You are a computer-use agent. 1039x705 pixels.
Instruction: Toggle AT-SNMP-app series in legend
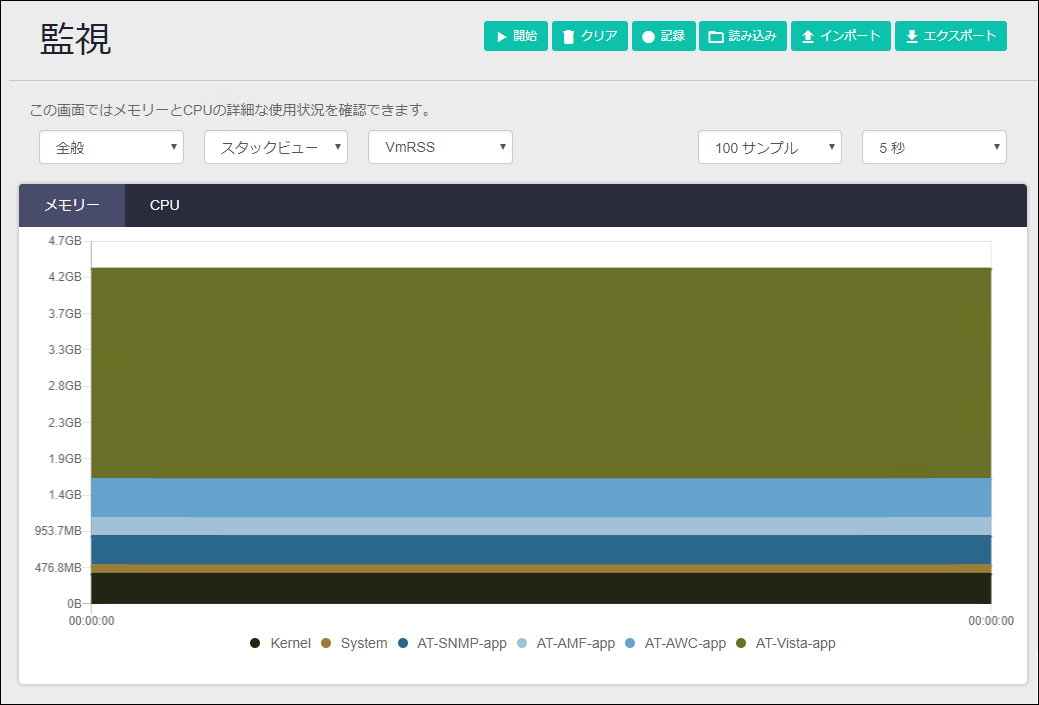452,643
